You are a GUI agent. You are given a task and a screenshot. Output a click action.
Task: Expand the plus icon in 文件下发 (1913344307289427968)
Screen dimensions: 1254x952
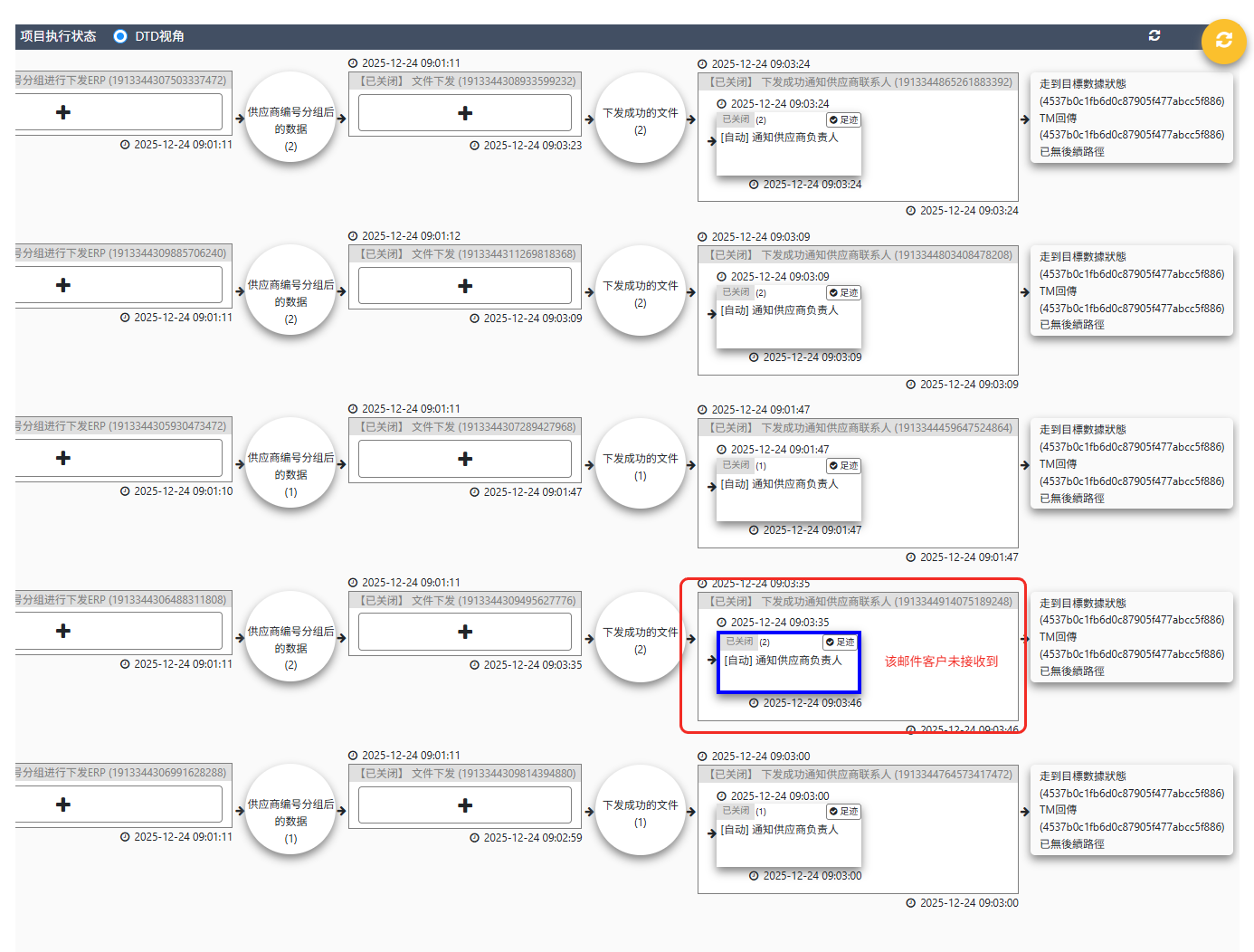click(x=465, y=459)
